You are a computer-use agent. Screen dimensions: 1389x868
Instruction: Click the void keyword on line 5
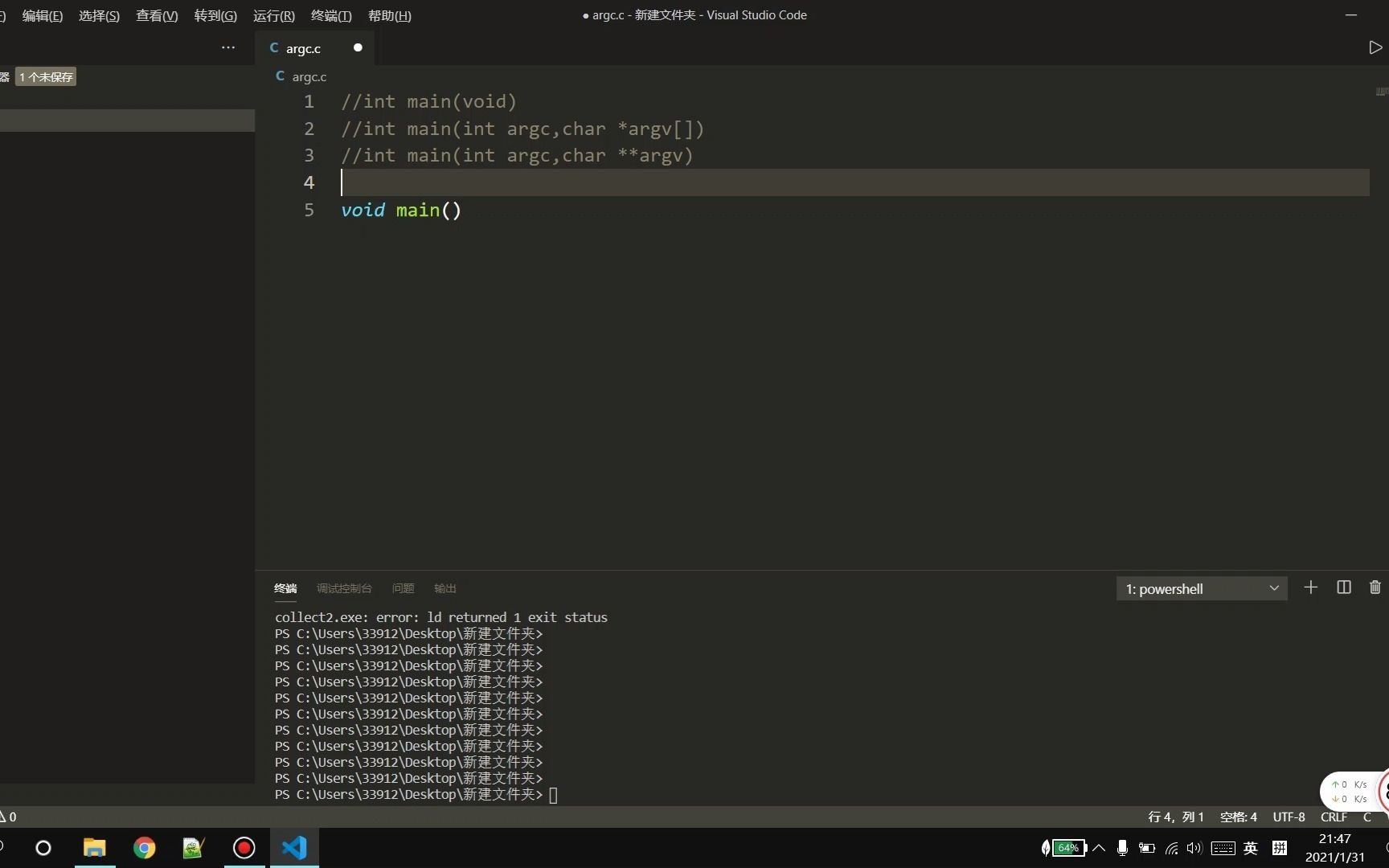tap(363, 210)
